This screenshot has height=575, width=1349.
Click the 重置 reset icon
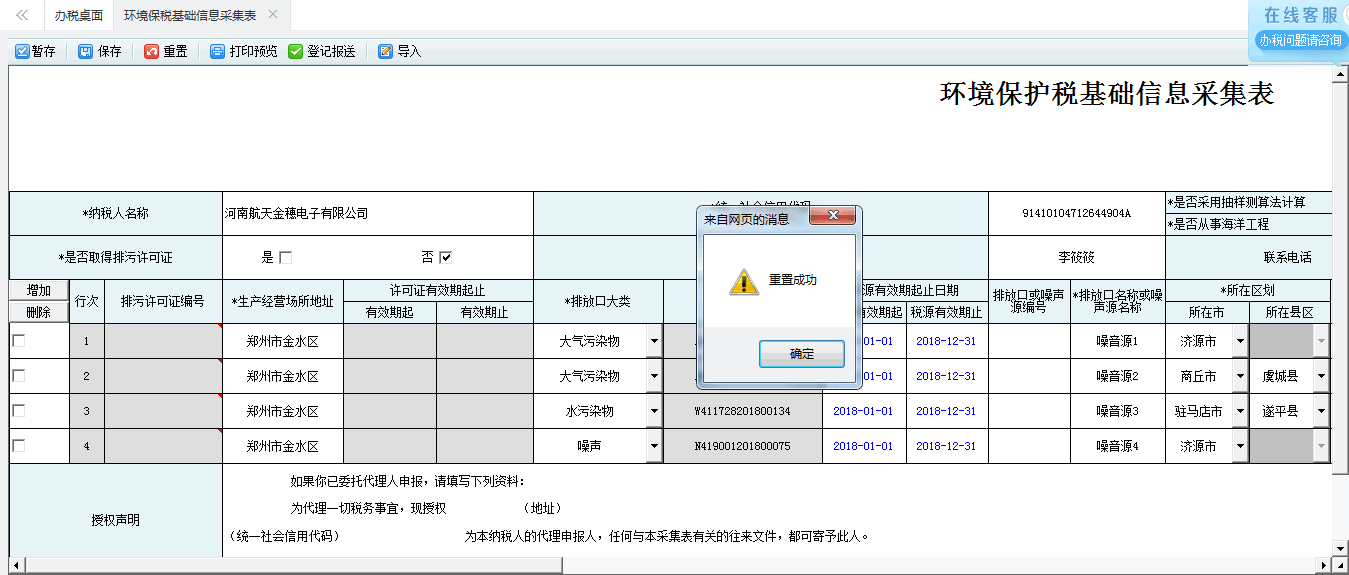coord(152,51)
